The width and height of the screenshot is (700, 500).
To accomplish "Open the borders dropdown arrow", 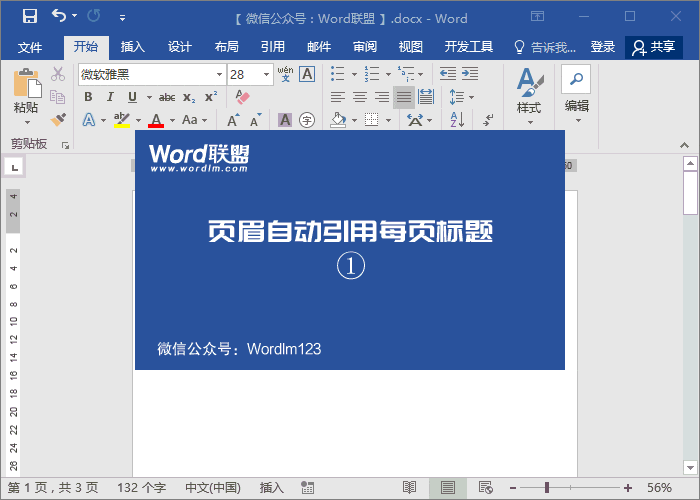I will tap(388, 121).
